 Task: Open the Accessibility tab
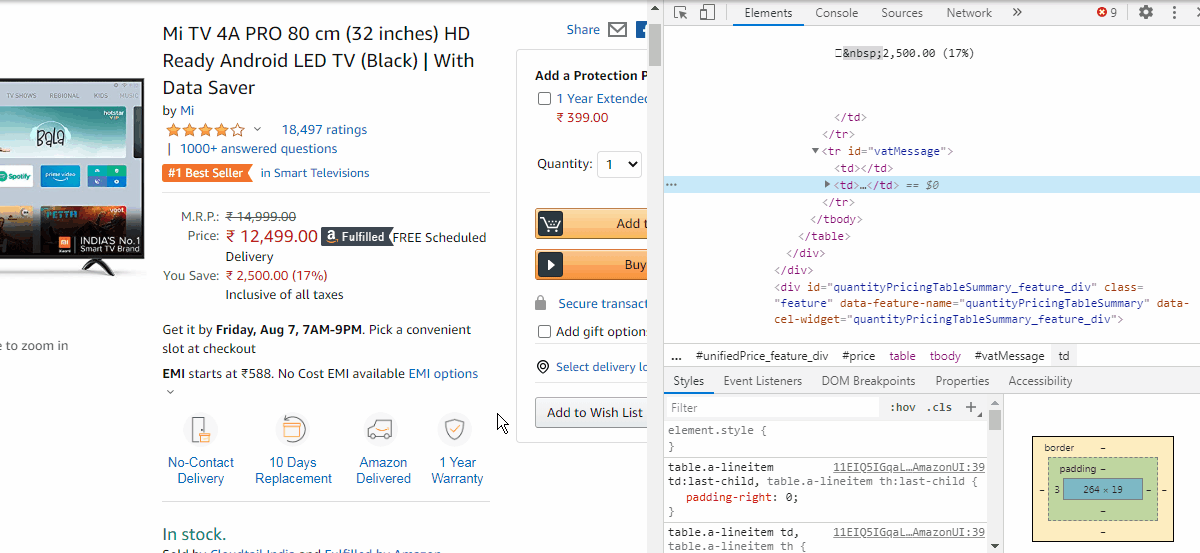1040,381
